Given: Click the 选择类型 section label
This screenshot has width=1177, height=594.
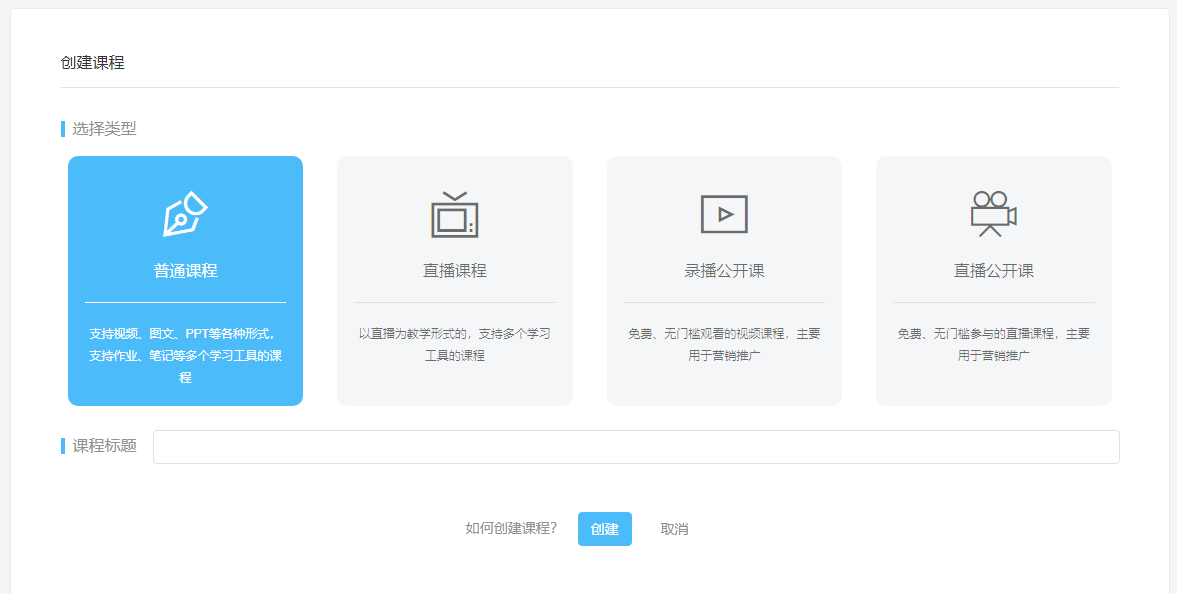Looking at the screenshot, I should click(104, 129).
